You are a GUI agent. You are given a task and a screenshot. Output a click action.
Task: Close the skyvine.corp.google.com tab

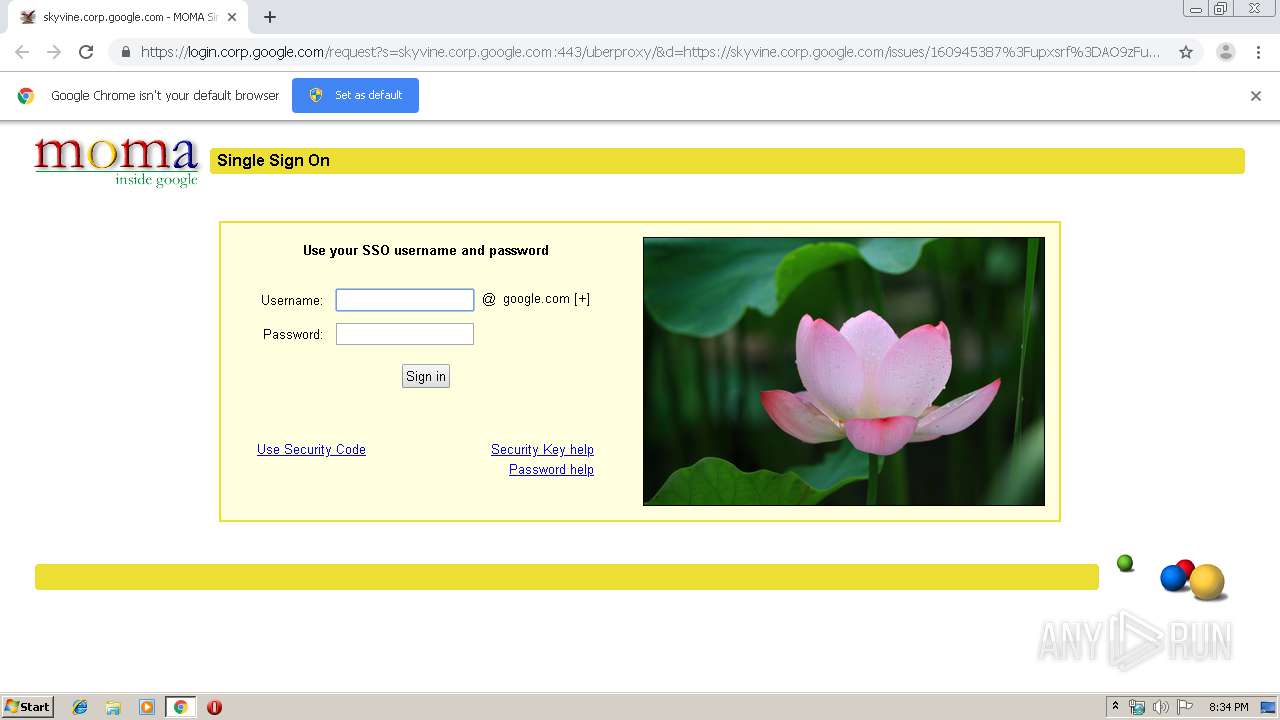(x=232, y=17)
